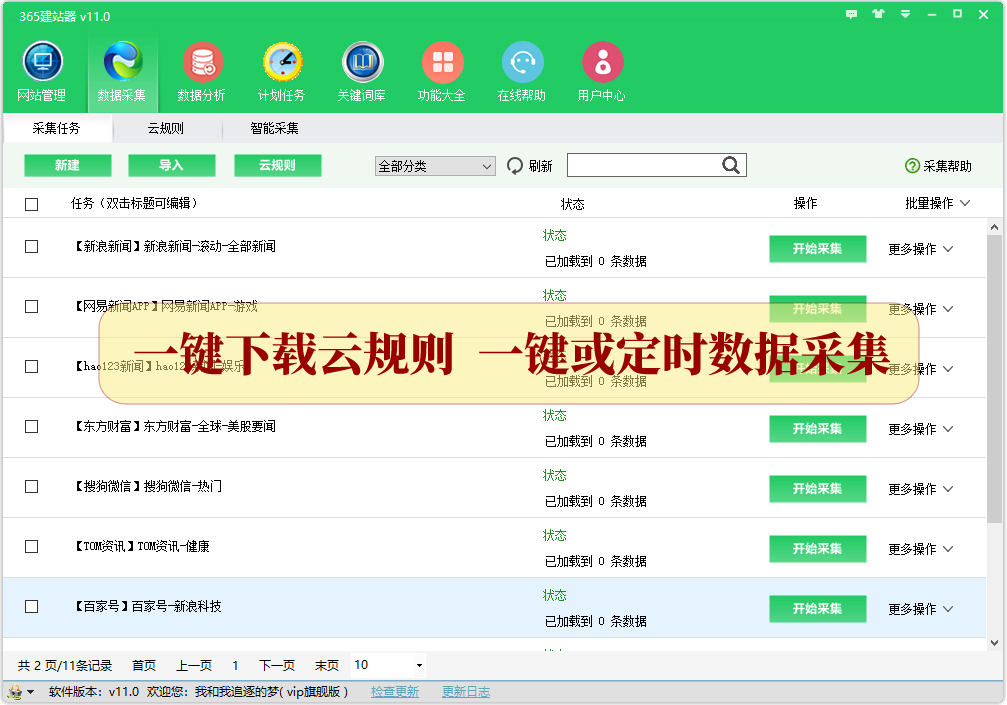Open the 计划任务 clock icon
The width and height of the screenshot is (1007, 705).
click(x=283, y=62)
